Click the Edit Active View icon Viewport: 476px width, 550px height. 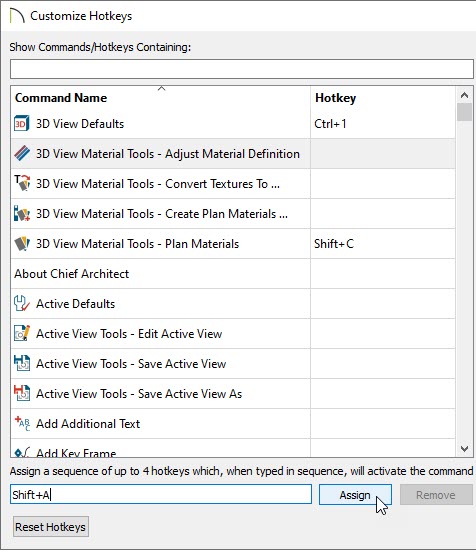click(22, 334)
